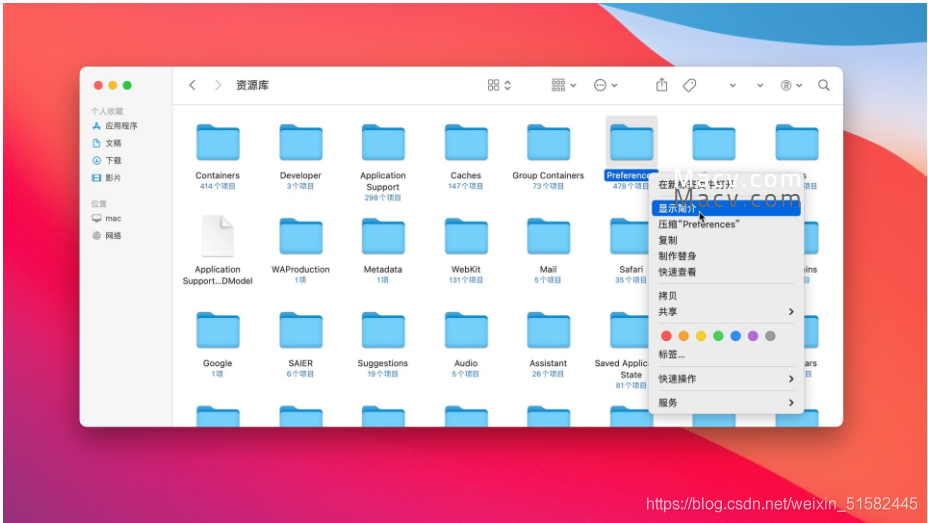The image size is (928, 523).
Task: Select the Caches folder
Action: (x=466, y=143)
